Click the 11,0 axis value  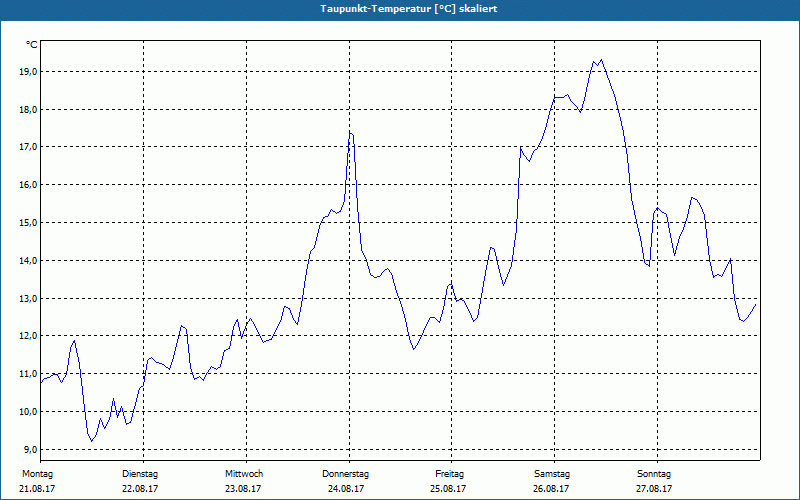[x=29, y=373]
